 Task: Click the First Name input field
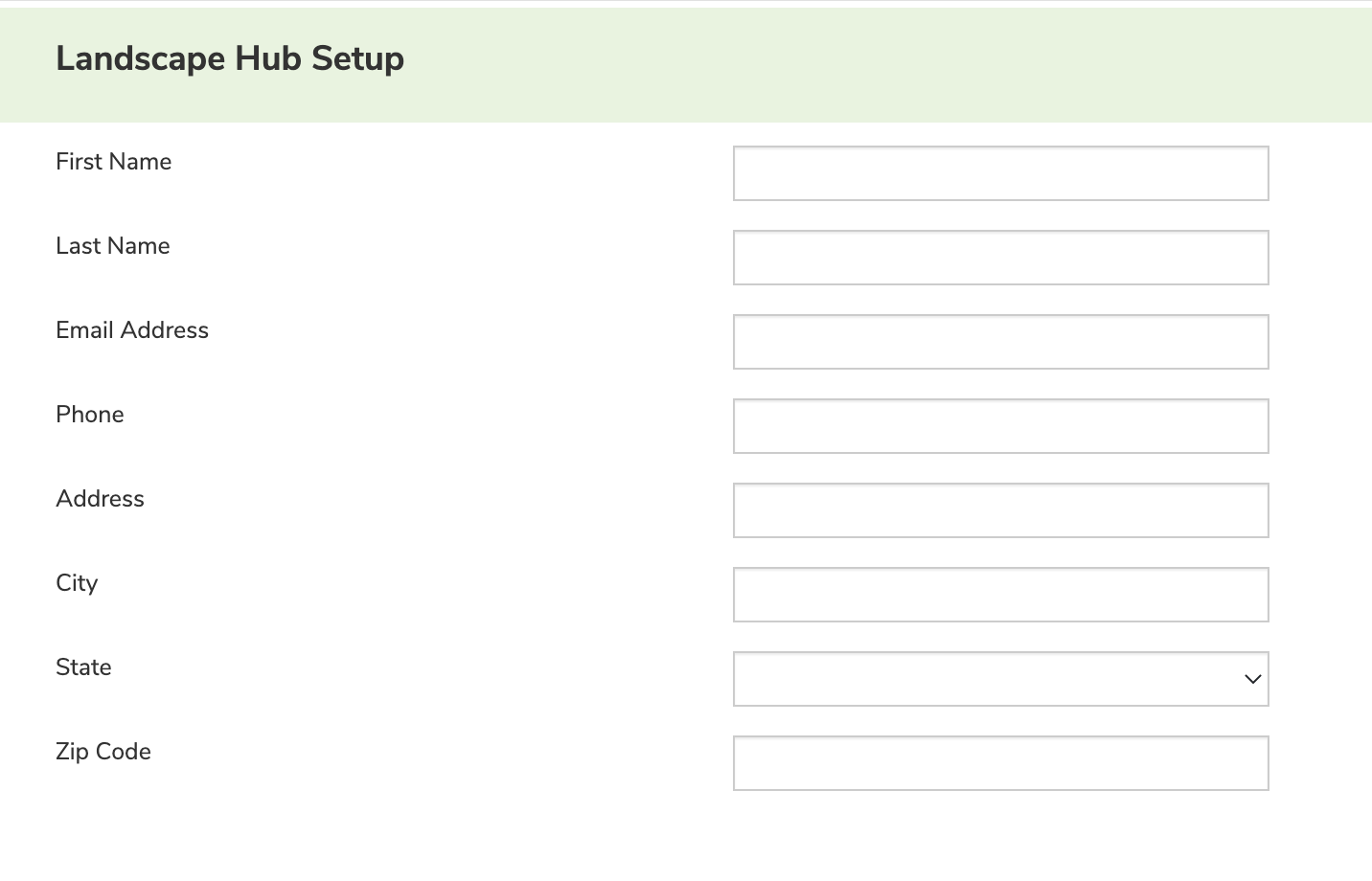pos(1000,172)
